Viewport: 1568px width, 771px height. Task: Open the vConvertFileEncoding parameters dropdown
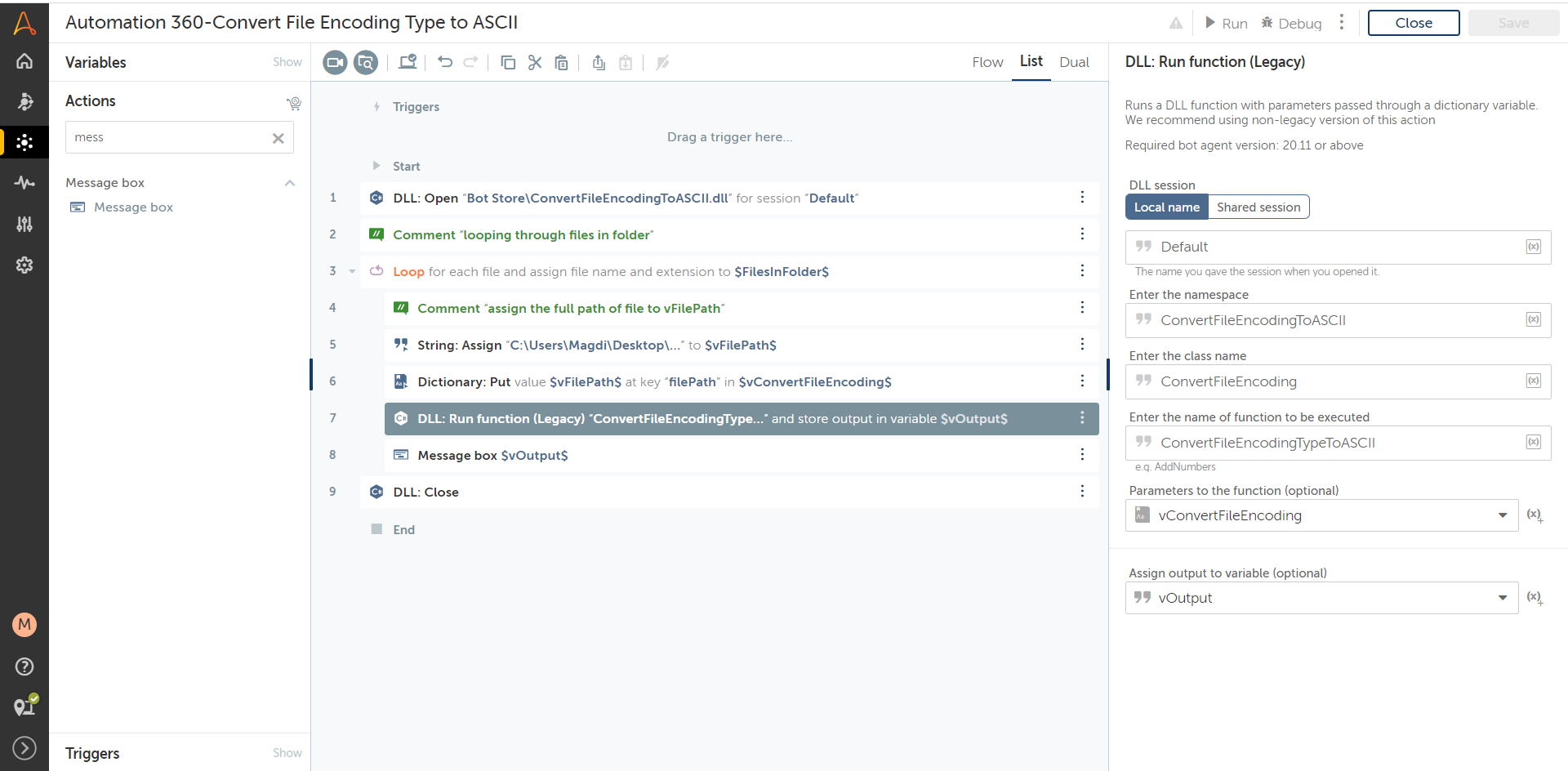click(1502, 515)
